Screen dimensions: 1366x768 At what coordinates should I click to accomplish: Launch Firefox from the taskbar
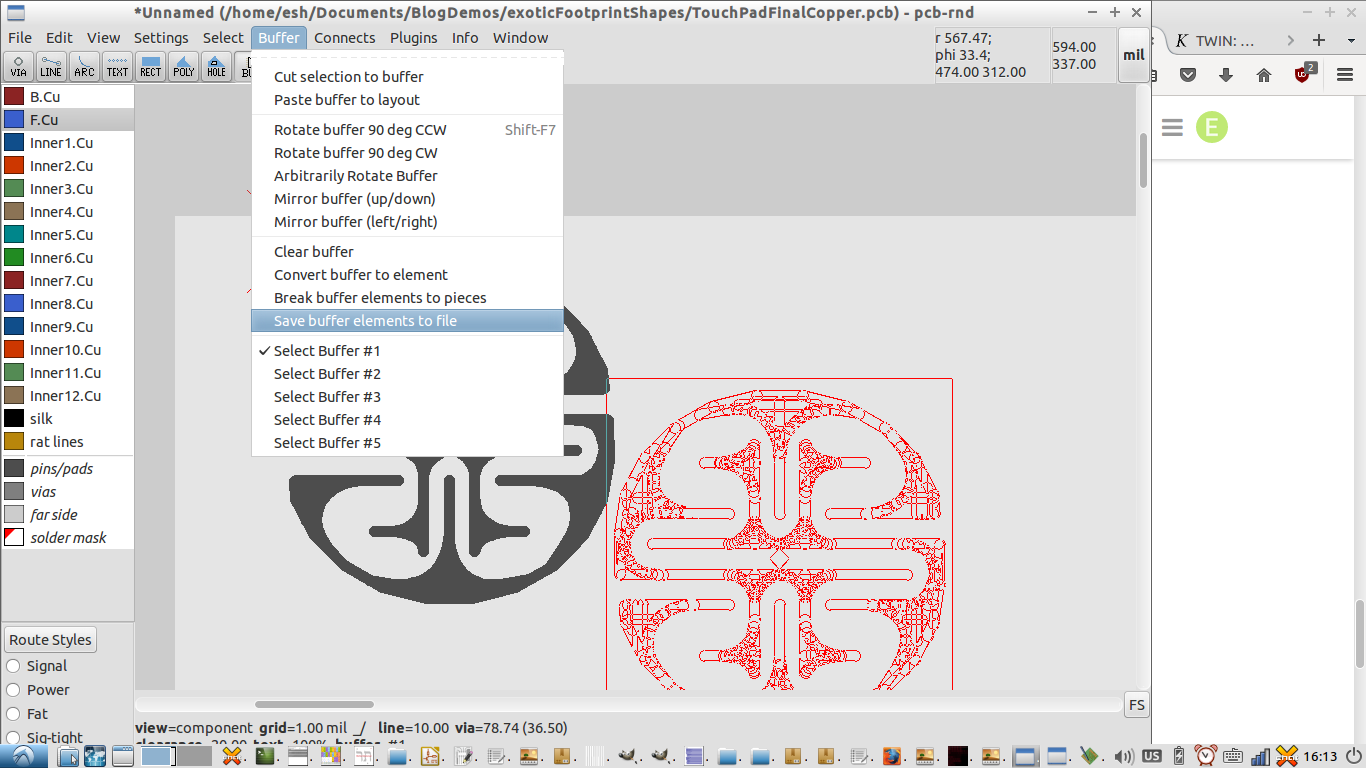tap(893, 757)
